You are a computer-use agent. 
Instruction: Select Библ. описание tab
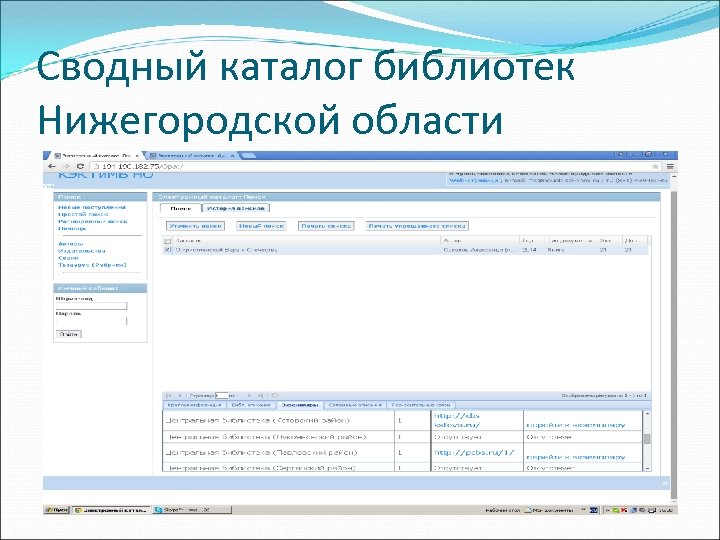tap(251, 405)
